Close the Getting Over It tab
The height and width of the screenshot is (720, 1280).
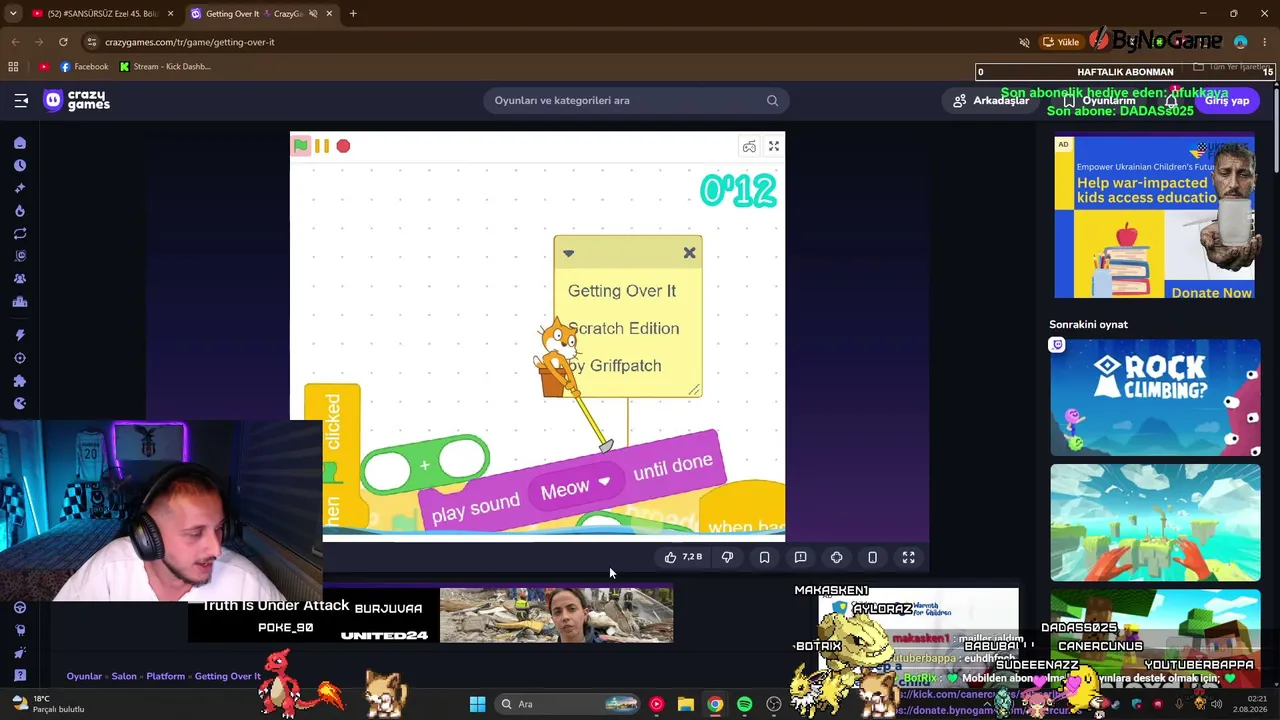[329, 14]
